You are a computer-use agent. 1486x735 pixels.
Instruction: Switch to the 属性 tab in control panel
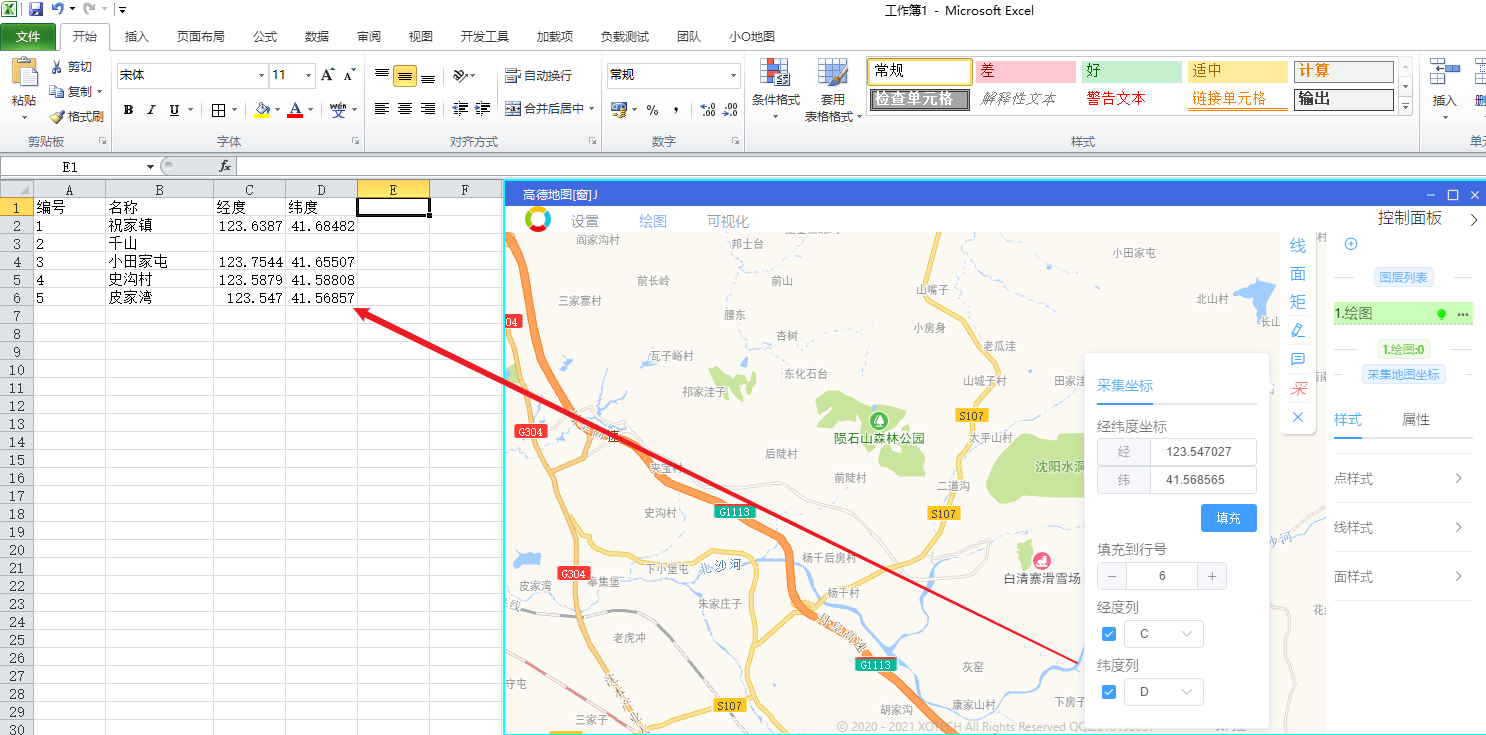[x=1416, y=420]
